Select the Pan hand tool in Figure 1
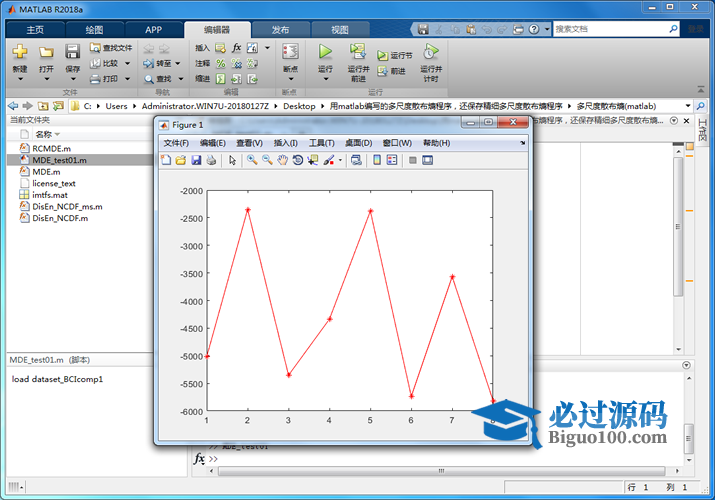This screenshot has height=500, width=715. point(282,160)
